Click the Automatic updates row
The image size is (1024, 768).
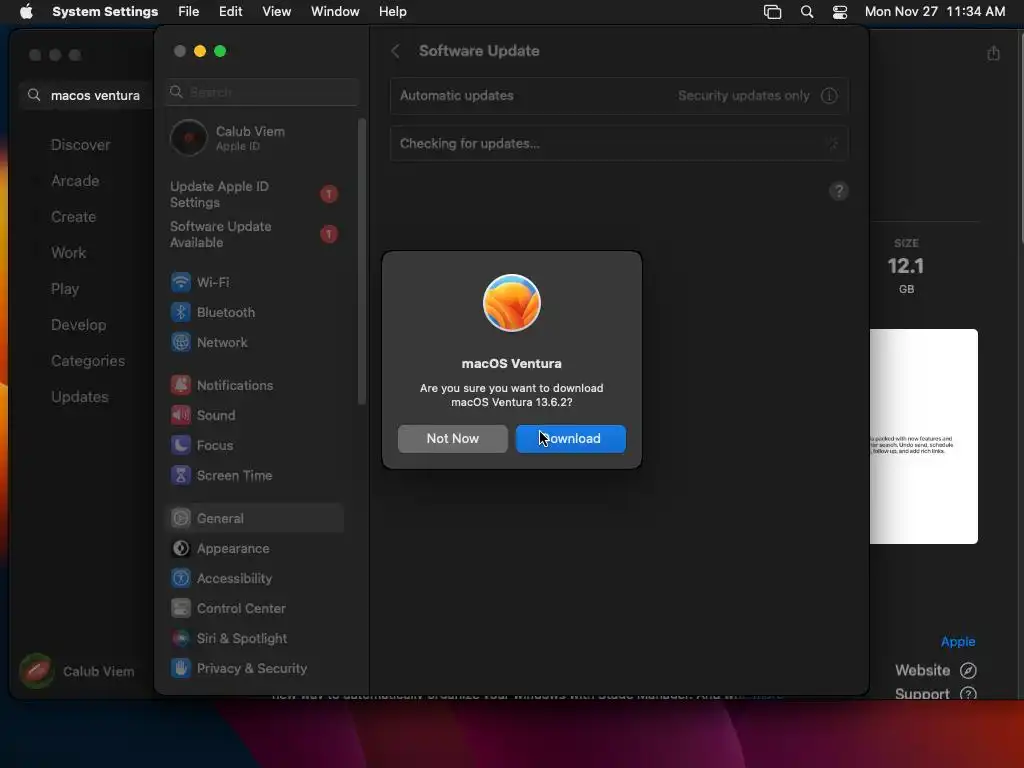coord(619,95)
